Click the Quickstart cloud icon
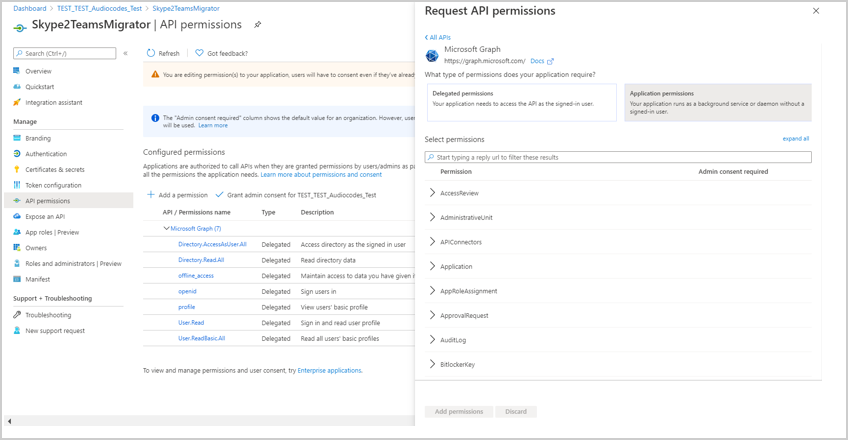 point(17,86)
